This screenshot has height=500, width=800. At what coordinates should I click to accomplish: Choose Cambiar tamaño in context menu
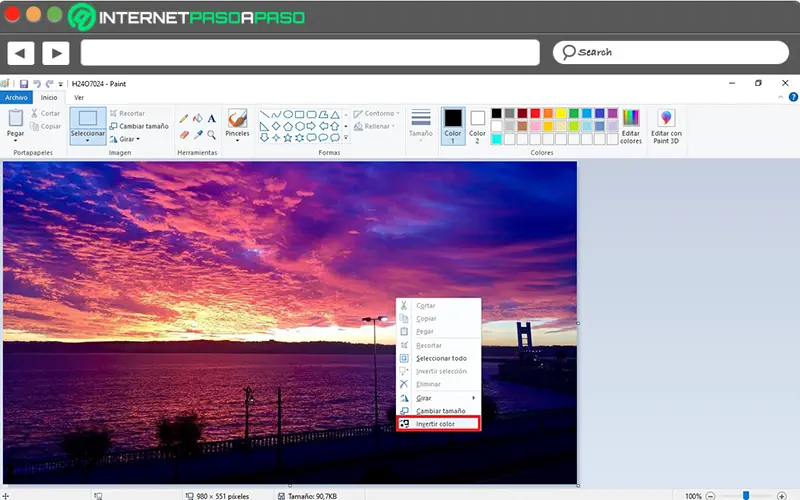[x=438, y=411]
